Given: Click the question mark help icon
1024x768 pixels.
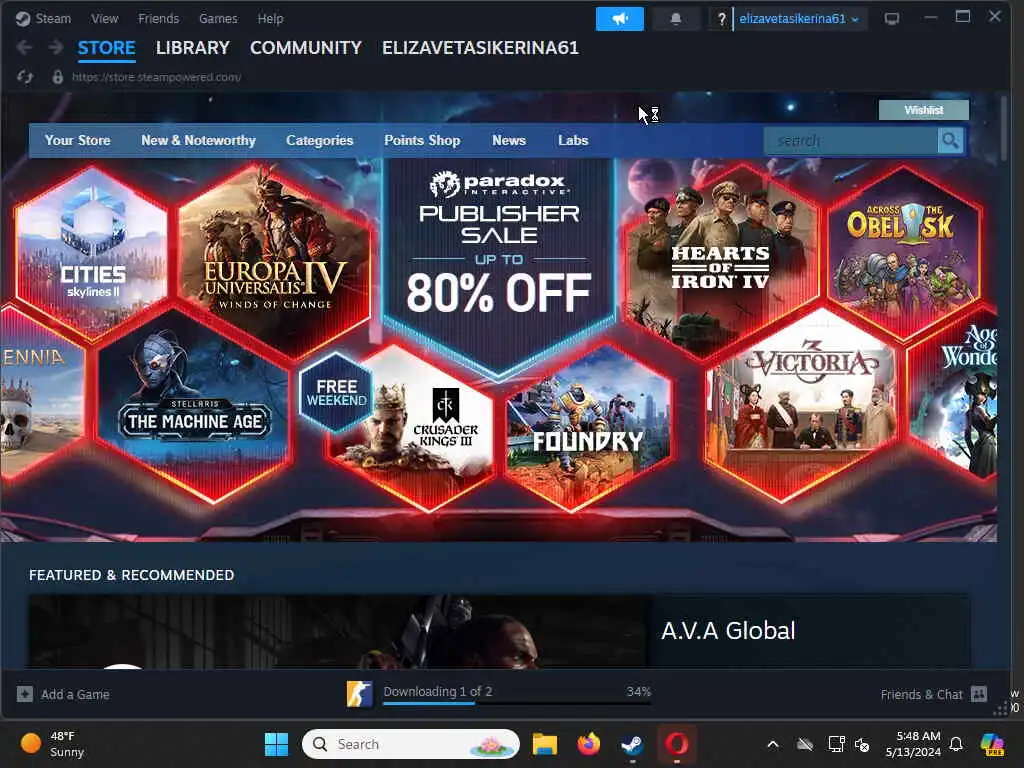Looking at the screenshot, I should point(721,19).
